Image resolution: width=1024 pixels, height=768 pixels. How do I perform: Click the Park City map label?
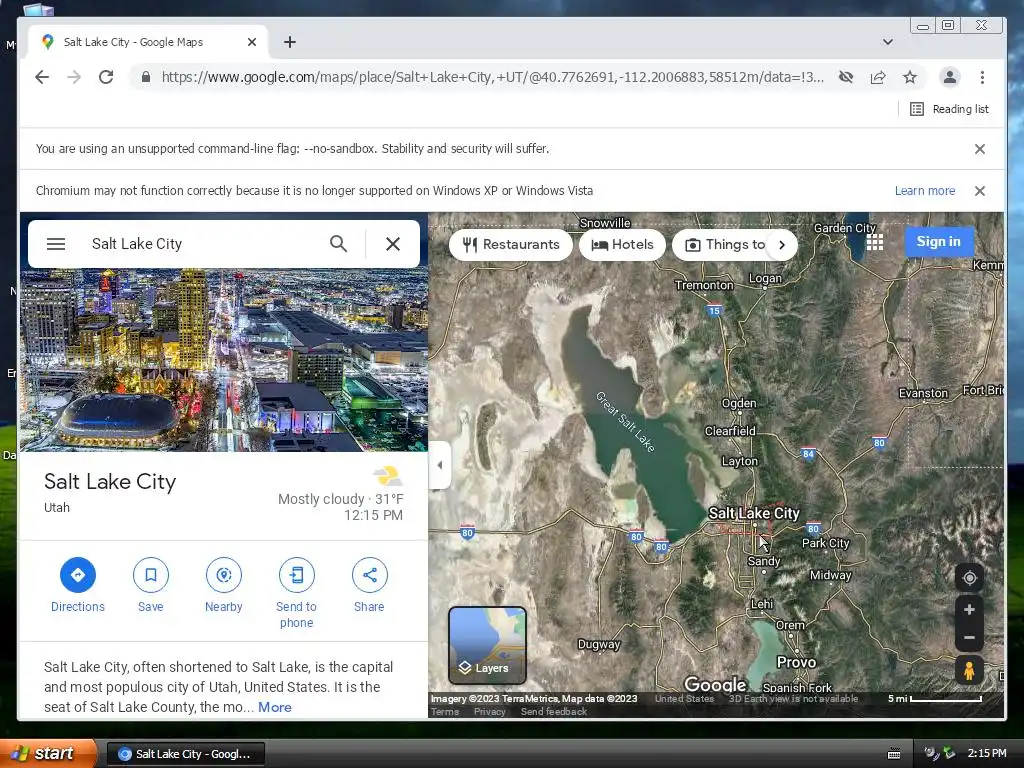(825, 543)
